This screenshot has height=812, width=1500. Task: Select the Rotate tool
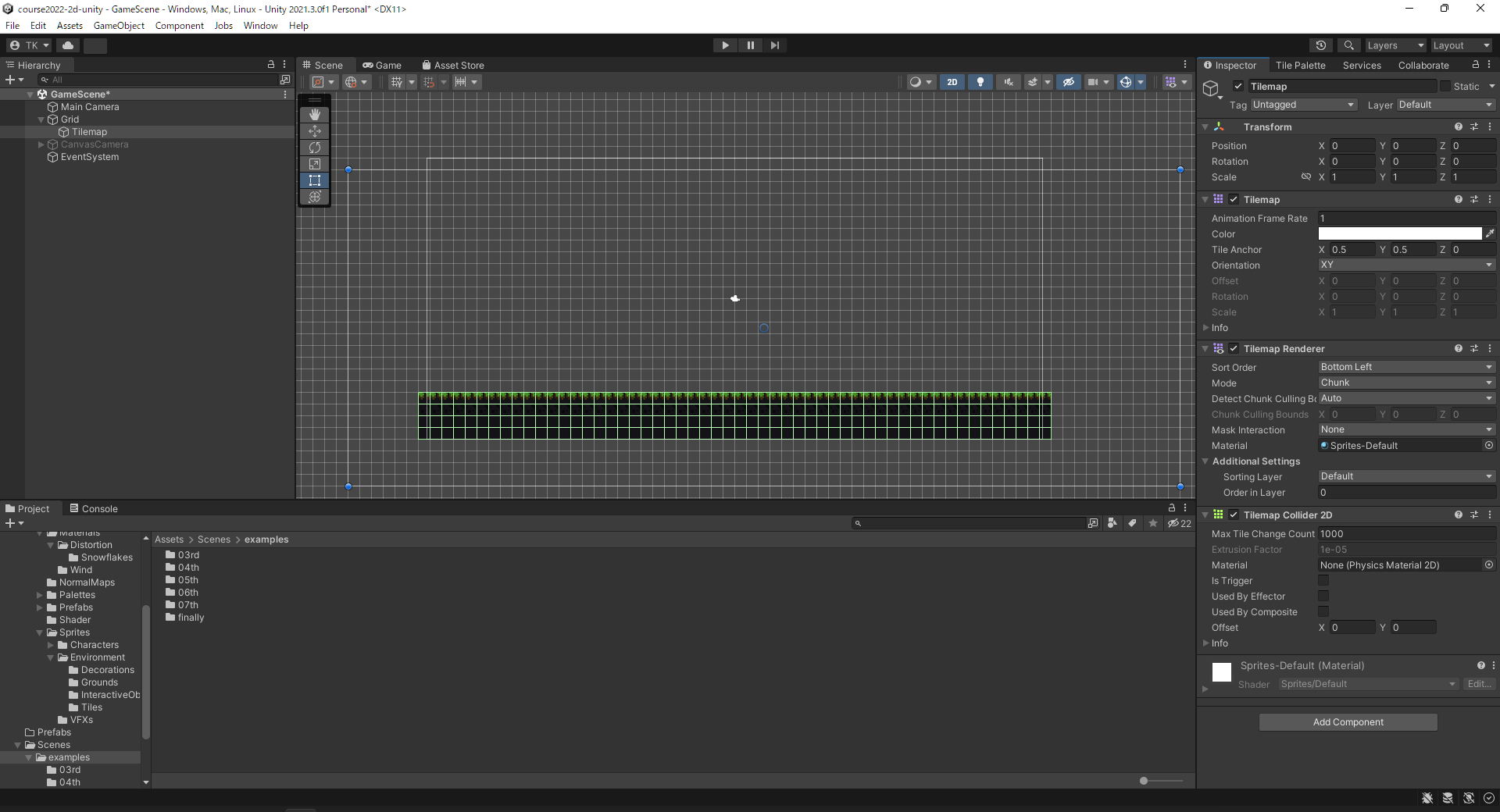[315, 148]
